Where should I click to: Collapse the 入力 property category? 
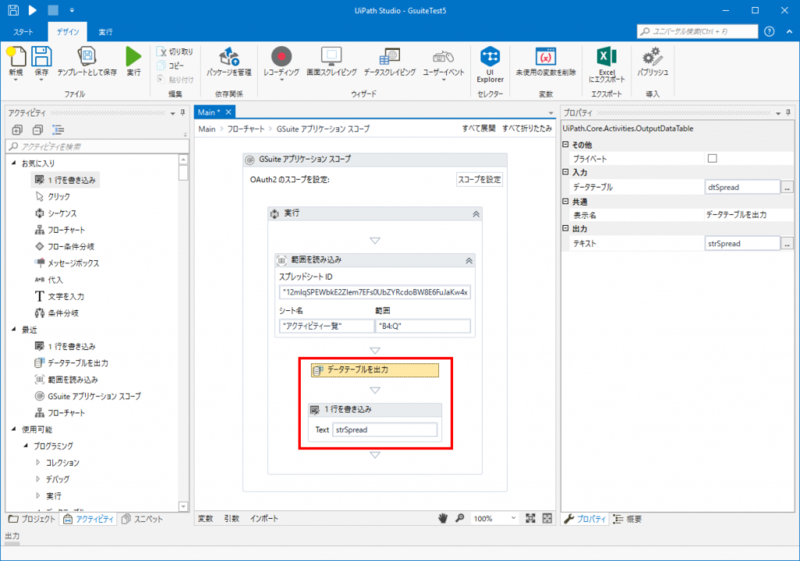pyautogui.click(x=565, y=172)
